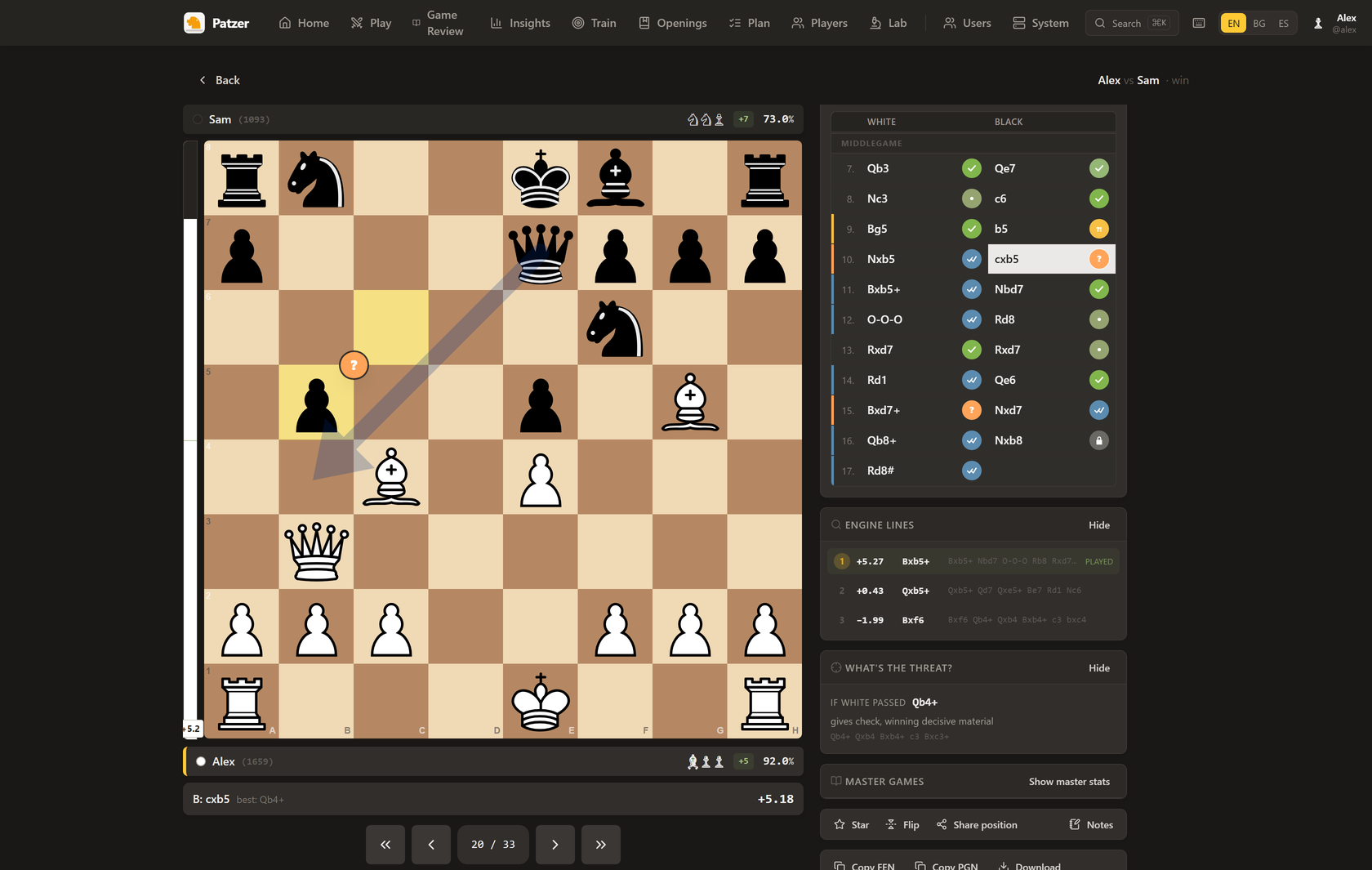The height and width of the screenshot is (870, 1372).
Task: Click the lock icon beside Nxb8
Action: tap(1099, 440)
